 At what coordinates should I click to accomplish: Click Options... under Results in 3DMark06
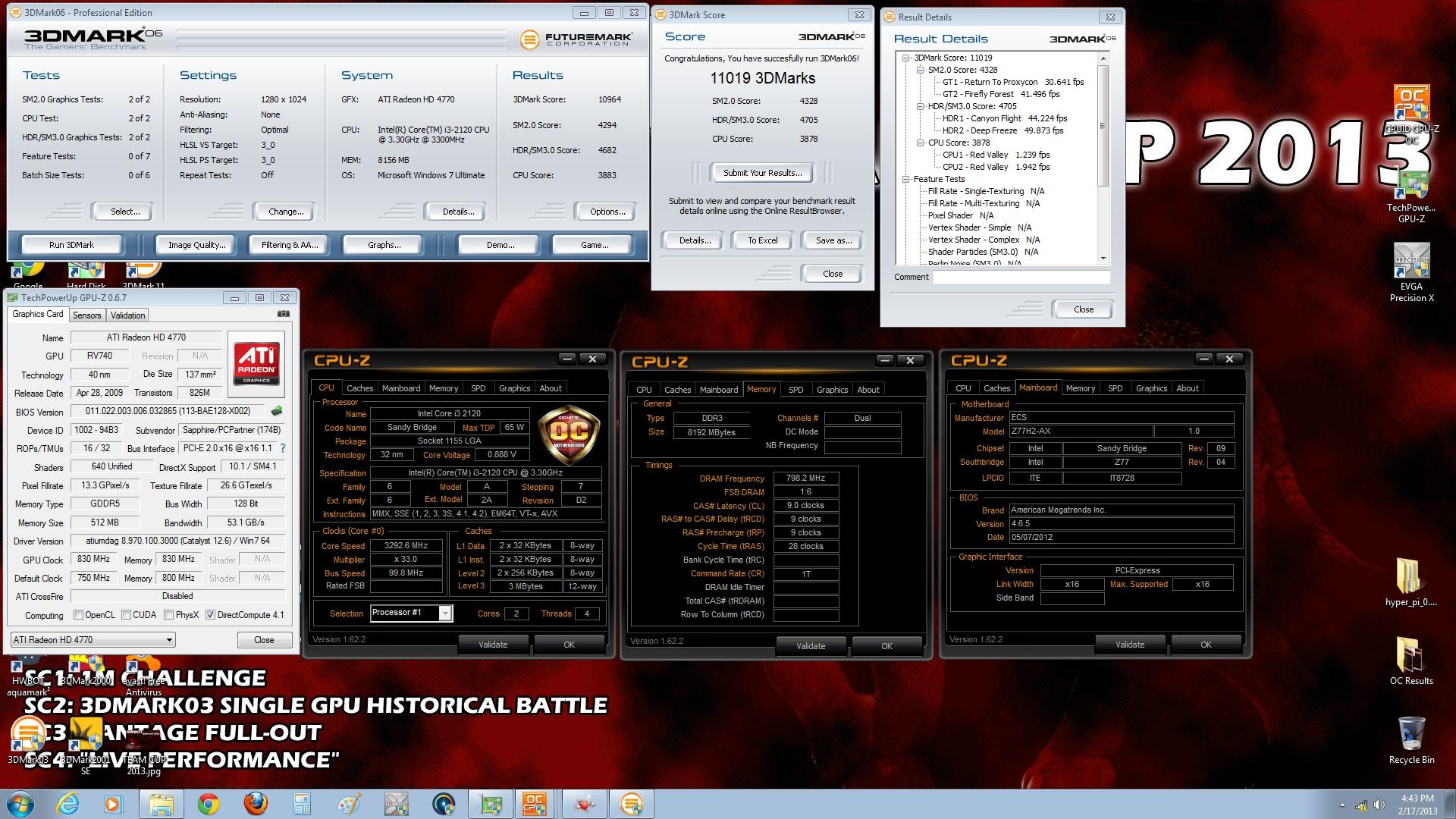607,212
